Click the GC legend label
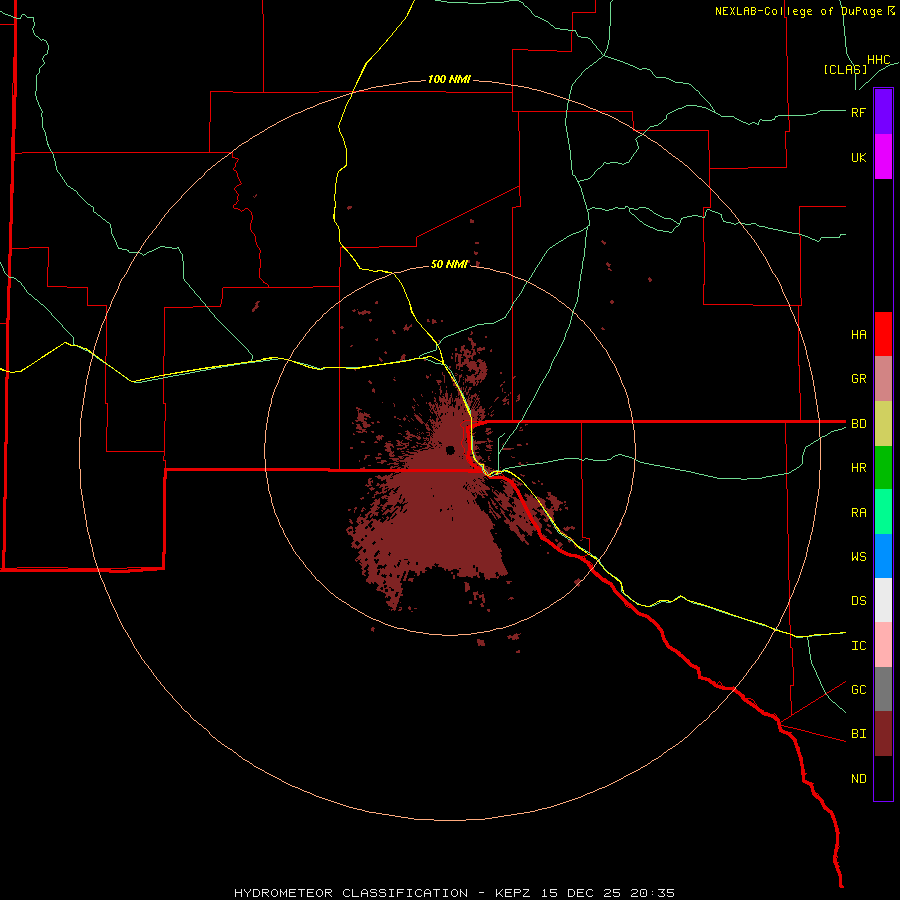 858,690
